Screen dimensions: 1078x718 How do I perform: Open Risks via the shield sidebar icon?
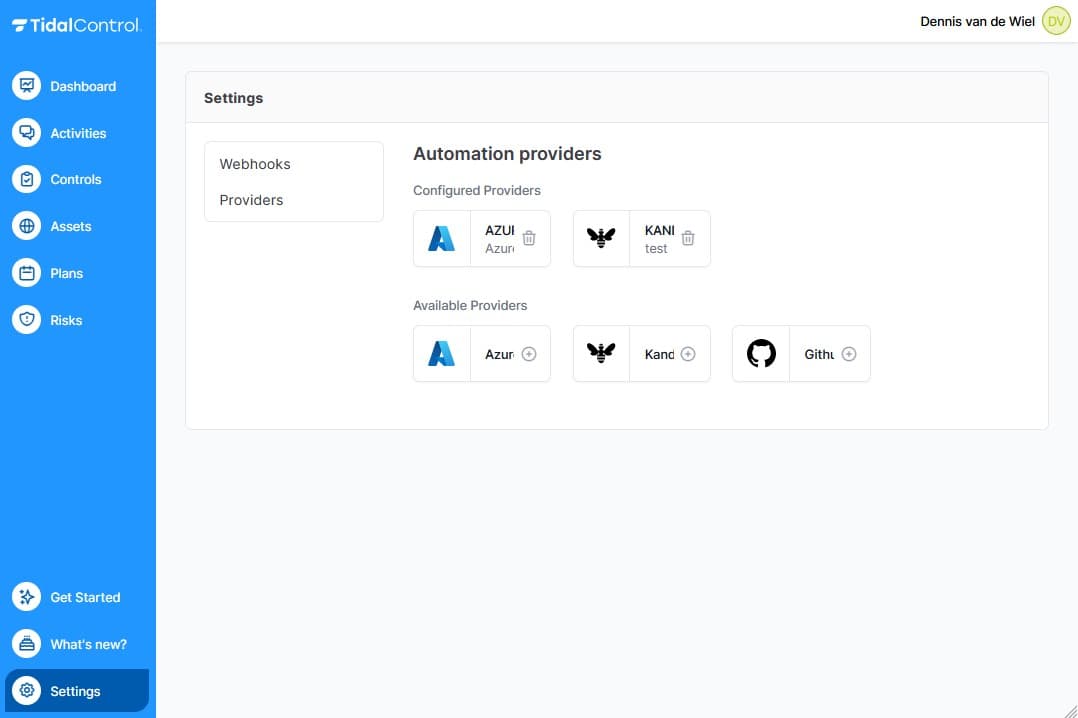click(x=26, y=319)
